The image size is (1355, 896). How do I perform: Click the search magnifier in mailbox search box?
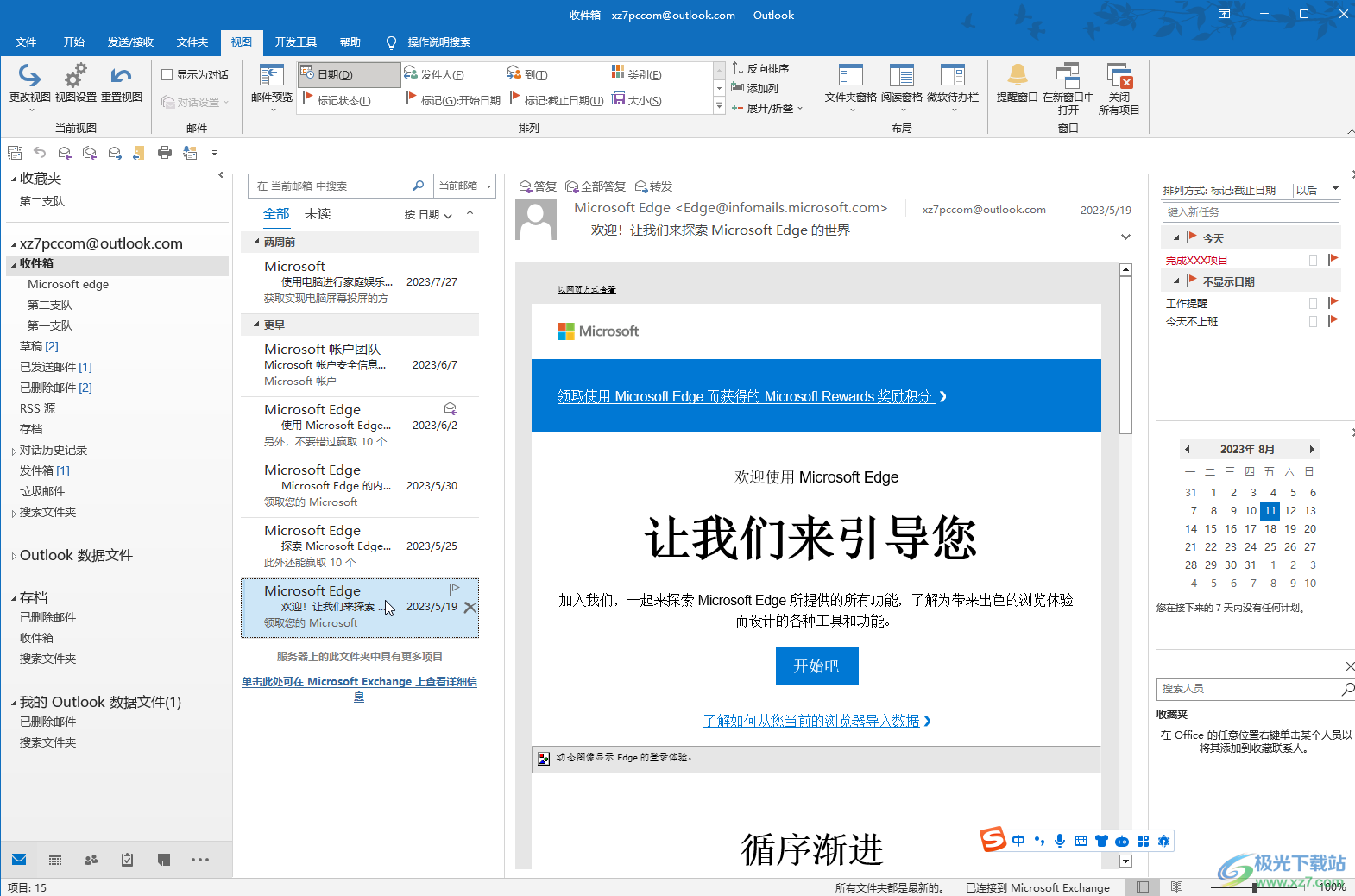pyautogui.click(x=418, y=186)
